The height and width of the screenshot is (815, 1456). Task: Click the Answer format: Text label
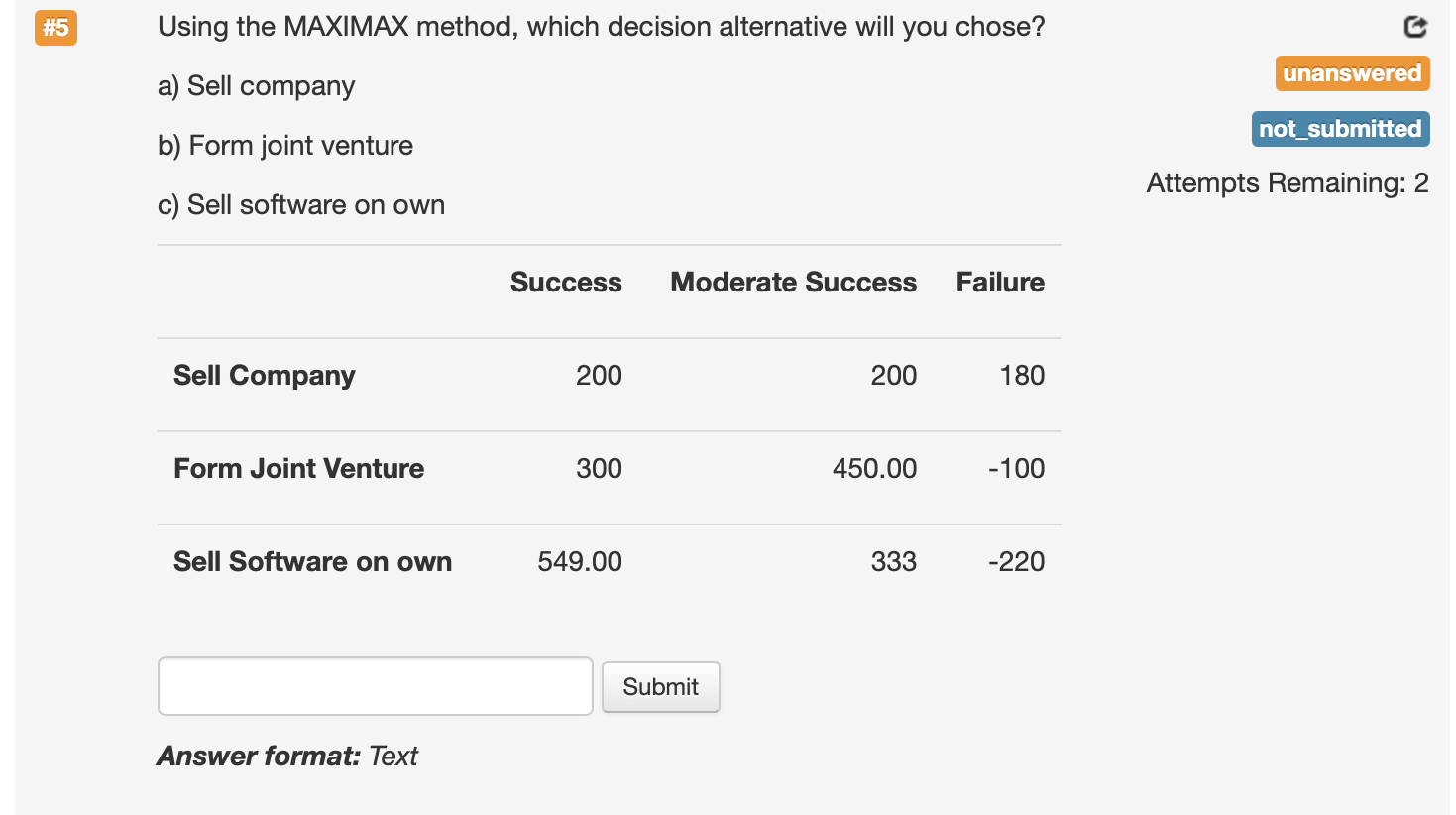coord(285,756)
